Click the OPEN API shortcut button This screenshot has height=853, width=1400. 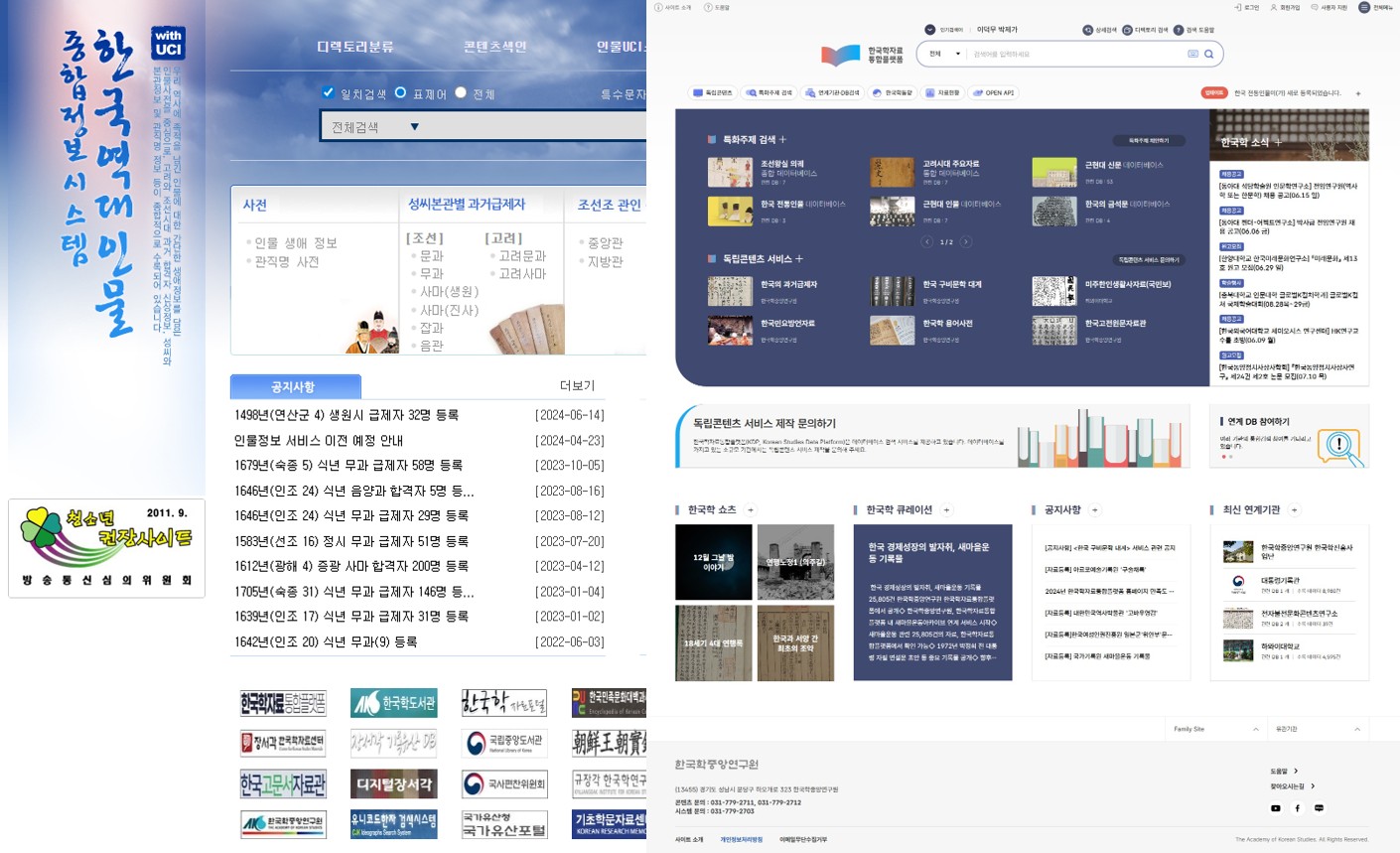coord(994,92)
